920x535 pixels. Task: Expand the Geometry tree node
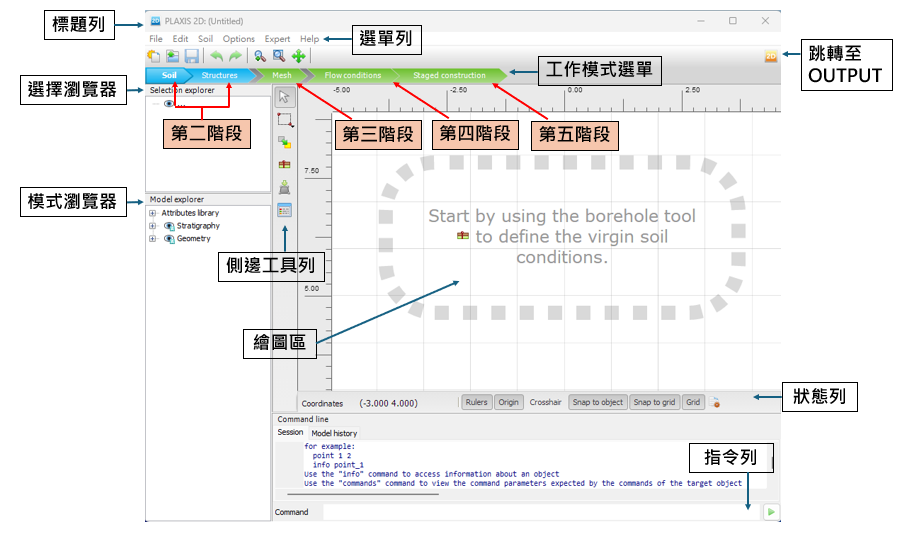tap(153, 239)
